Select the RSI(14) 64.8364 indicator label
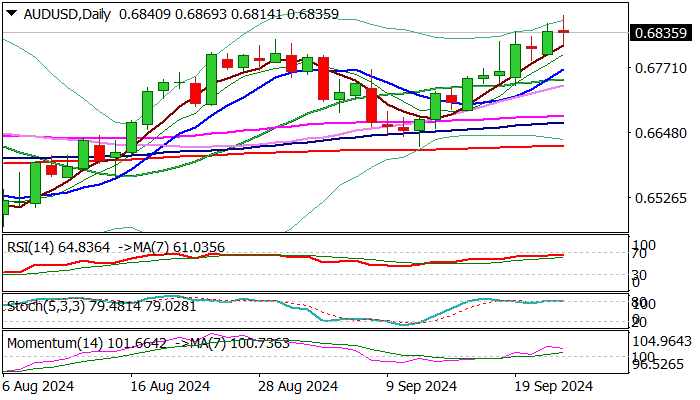Image resolution: width=700 pixels, height=400 pixels. [x=58, y=247]
